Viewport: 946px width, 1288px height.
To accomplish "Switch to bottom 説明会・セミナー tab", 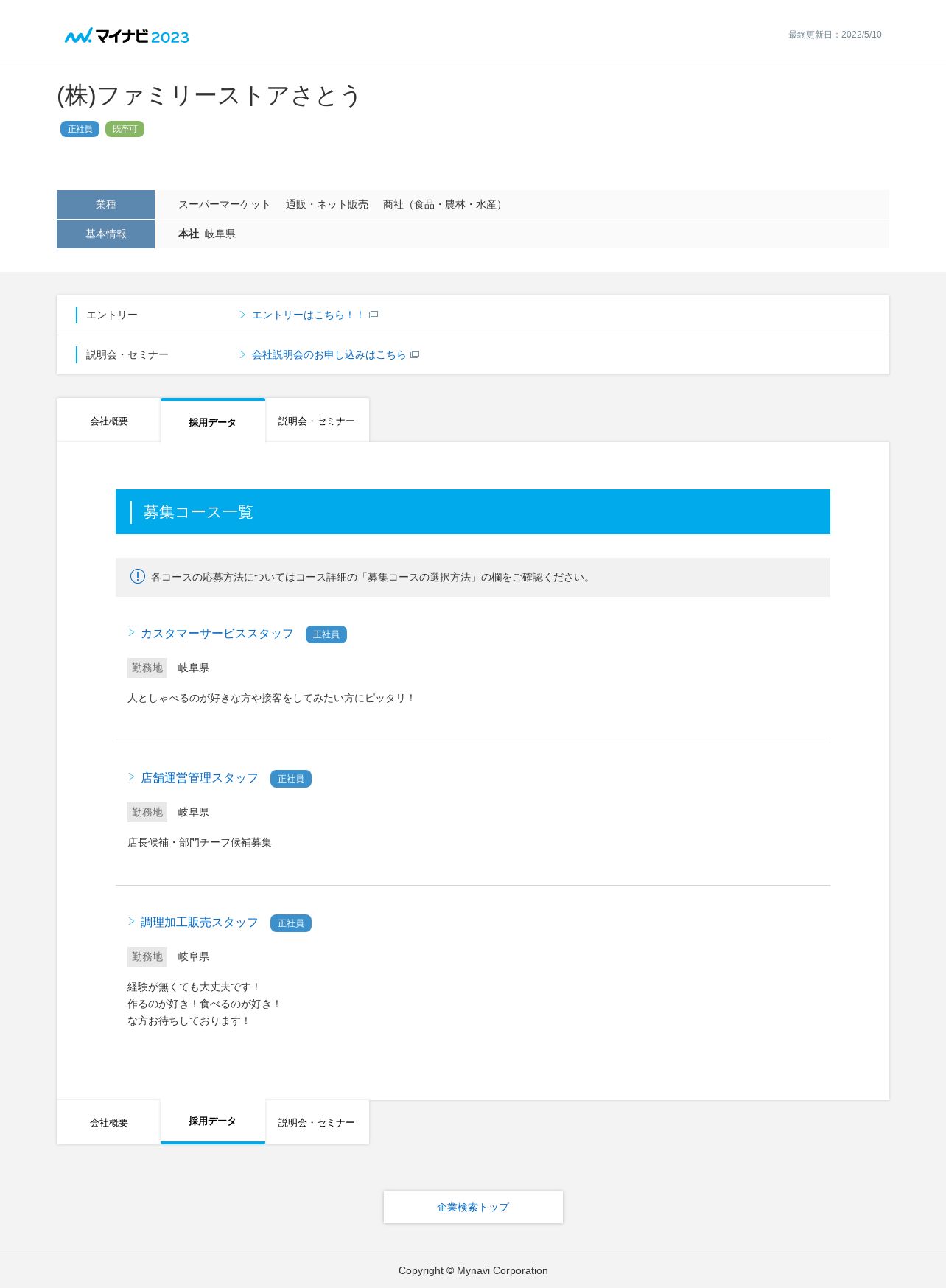I will point(318,1122).
